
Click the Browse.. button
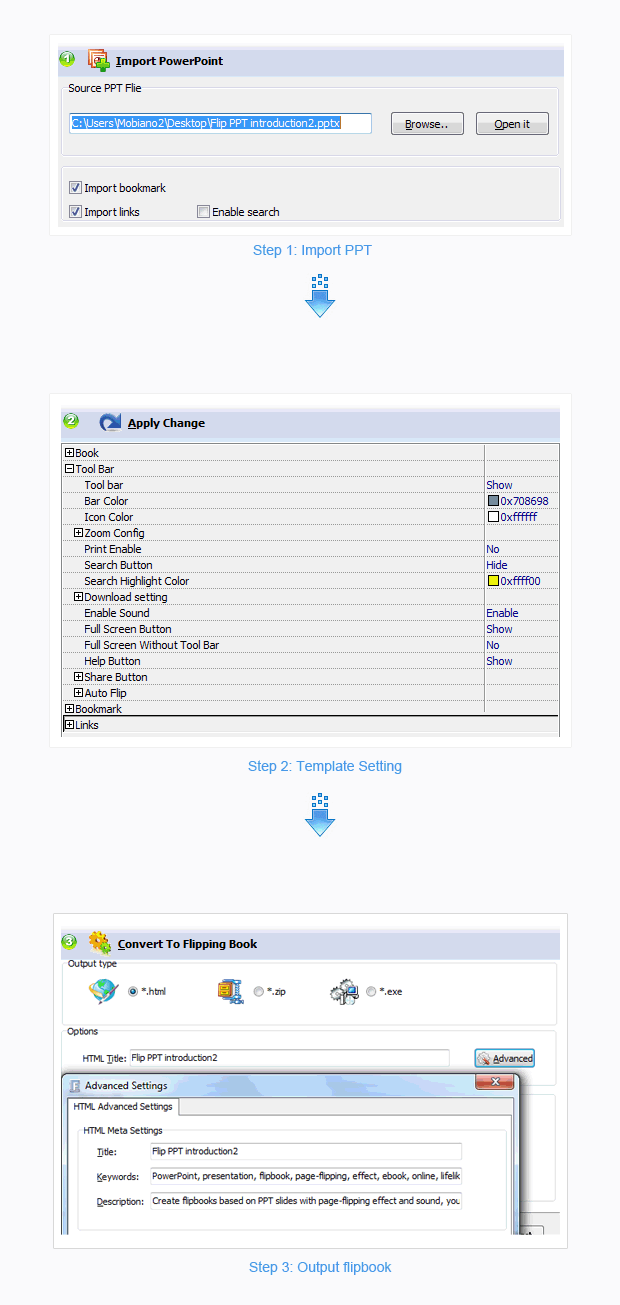[x=427, y=124]
